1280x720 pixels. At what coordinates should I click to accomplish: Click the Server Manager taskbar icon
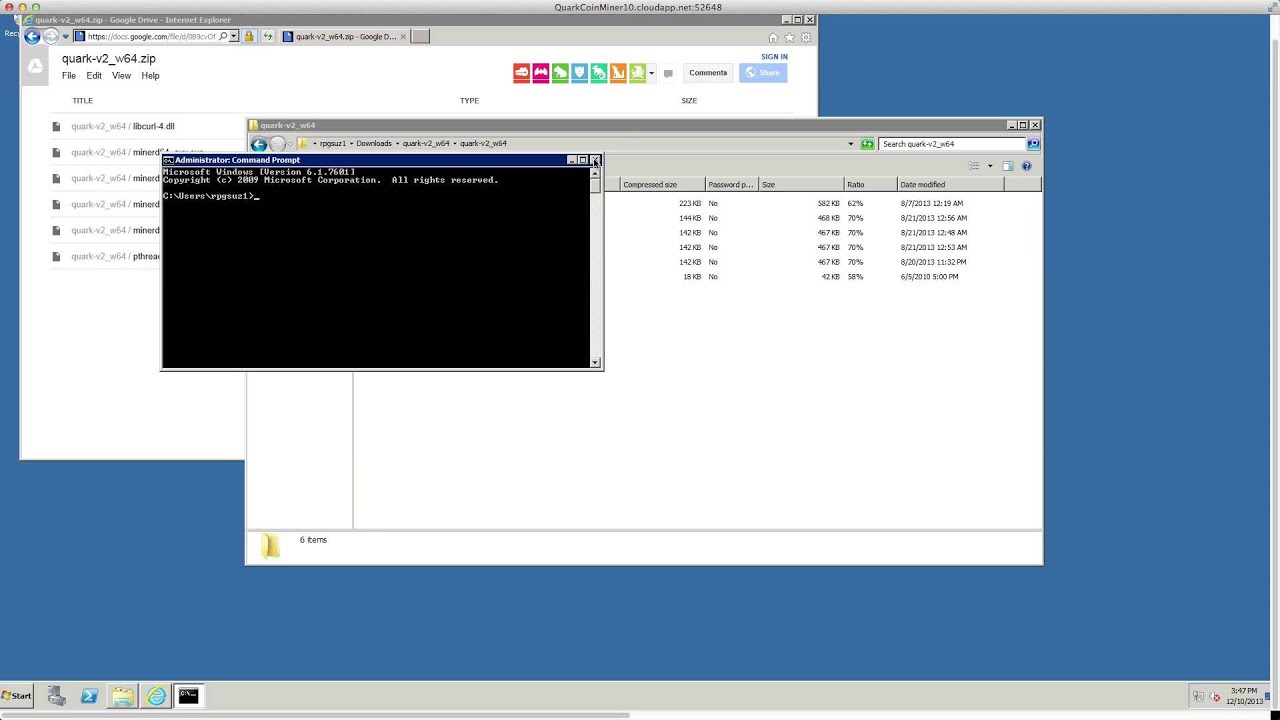[x=56, y=696]
